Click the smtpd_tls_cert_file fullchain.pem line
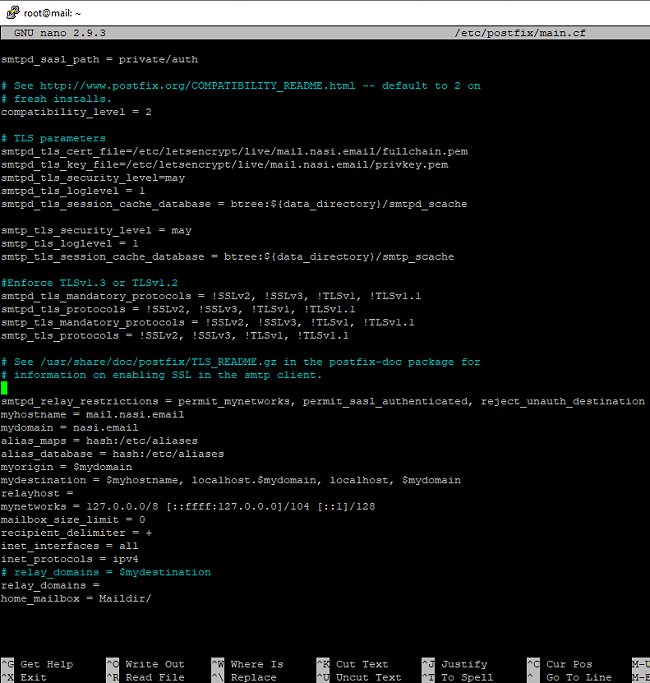This screenshot has width=650, height=683. [234, 152]
